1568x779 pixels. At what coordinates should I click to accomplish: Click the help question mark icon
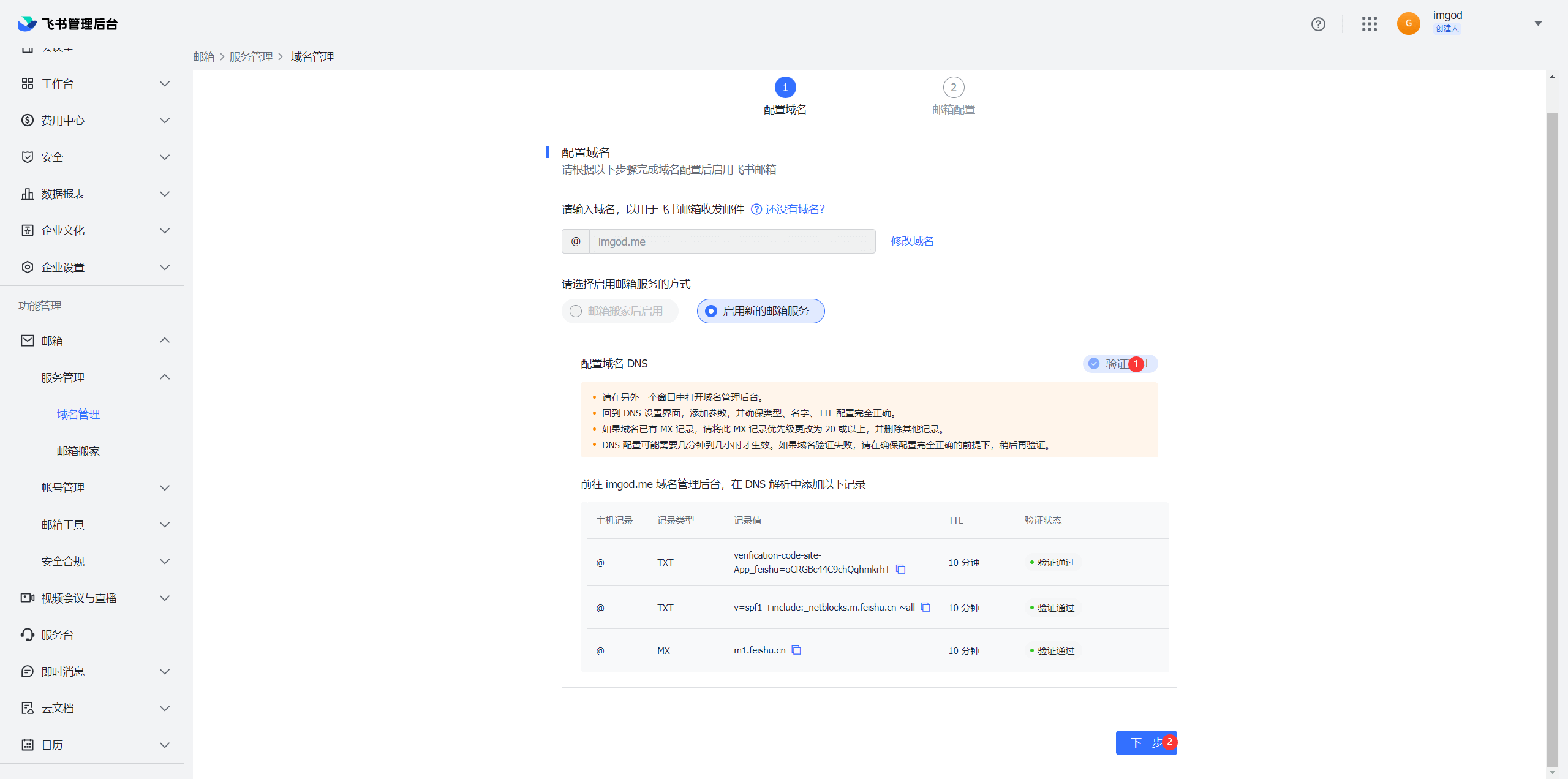[x=1318, y=24]
